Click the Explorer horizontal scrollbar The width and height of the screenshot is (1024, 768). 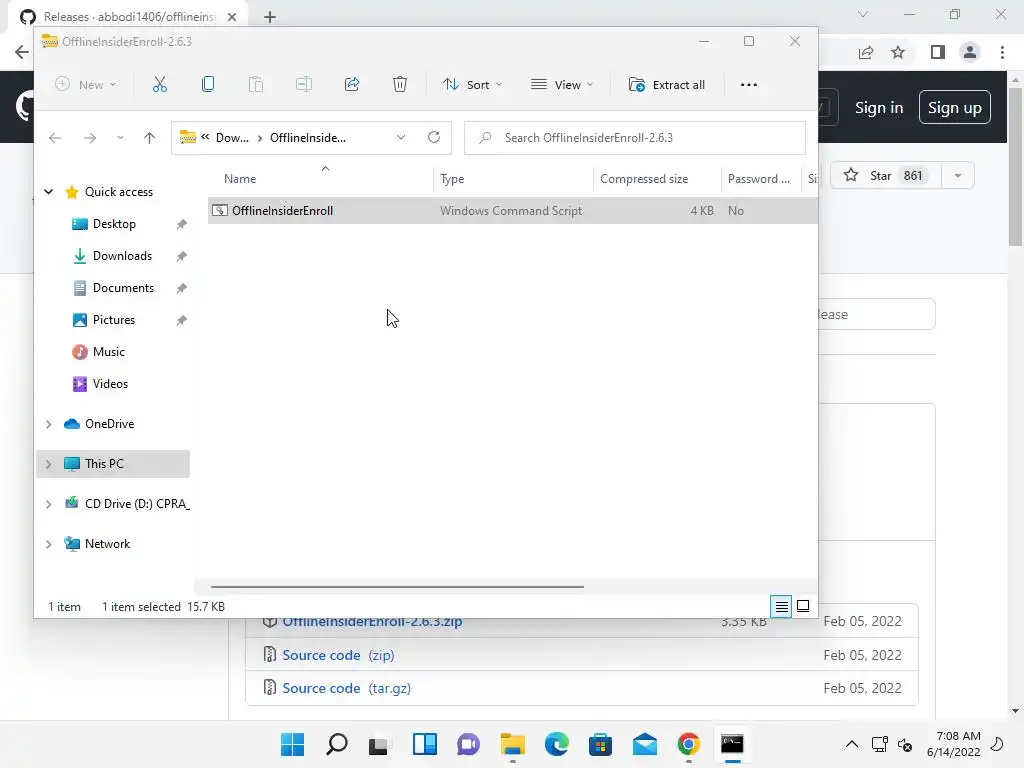pyautogui.click(x=397, y=586)
